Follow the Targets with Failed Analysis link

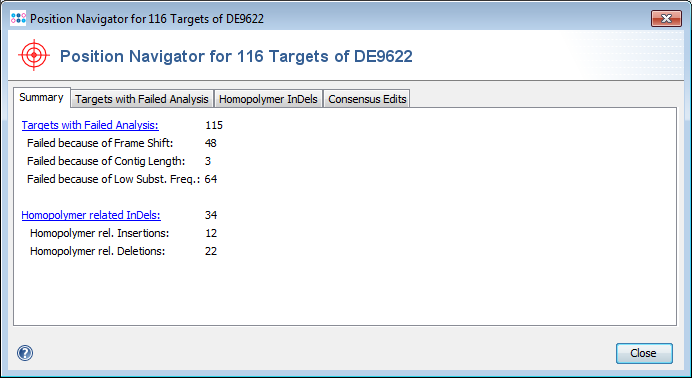pos(90,125)
